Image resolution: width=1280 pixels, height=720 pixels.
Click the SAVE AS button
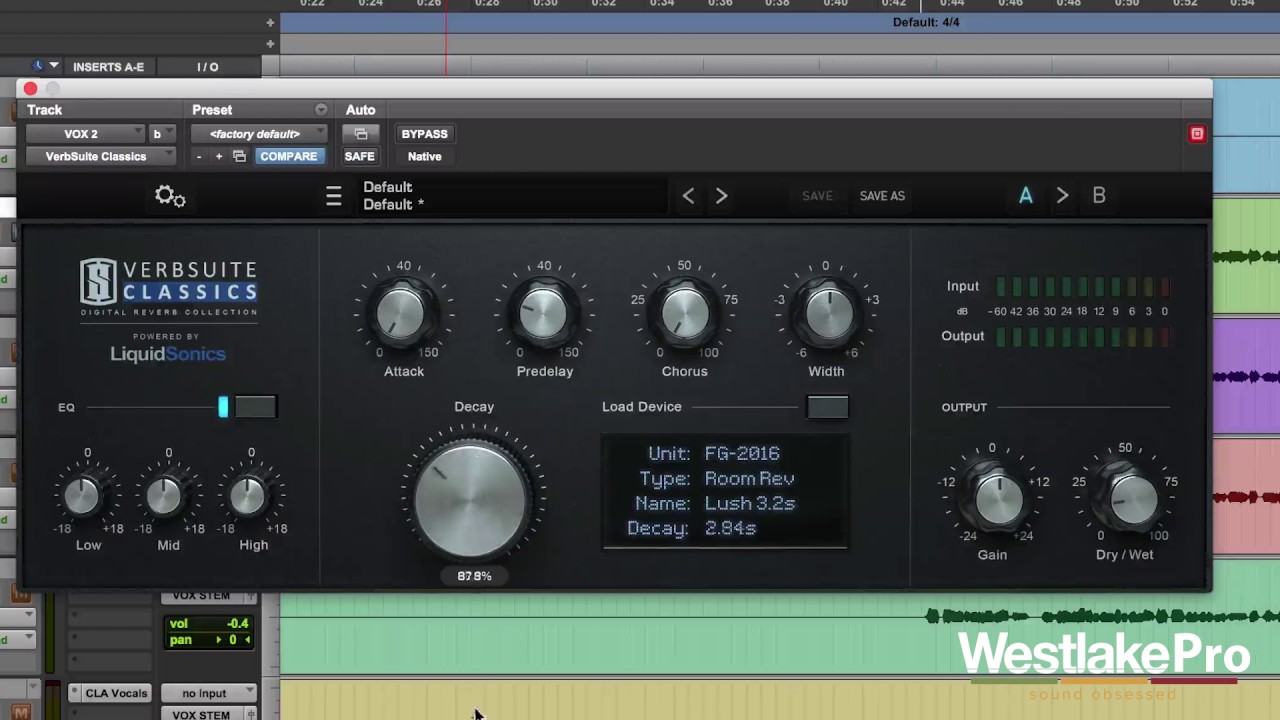882,196
